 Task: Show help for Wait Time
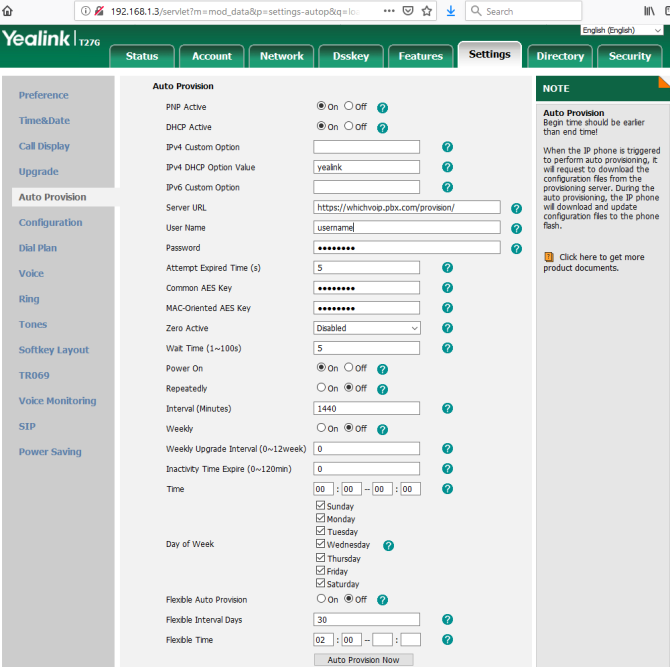pyautogui.click(x=447, y=348)
